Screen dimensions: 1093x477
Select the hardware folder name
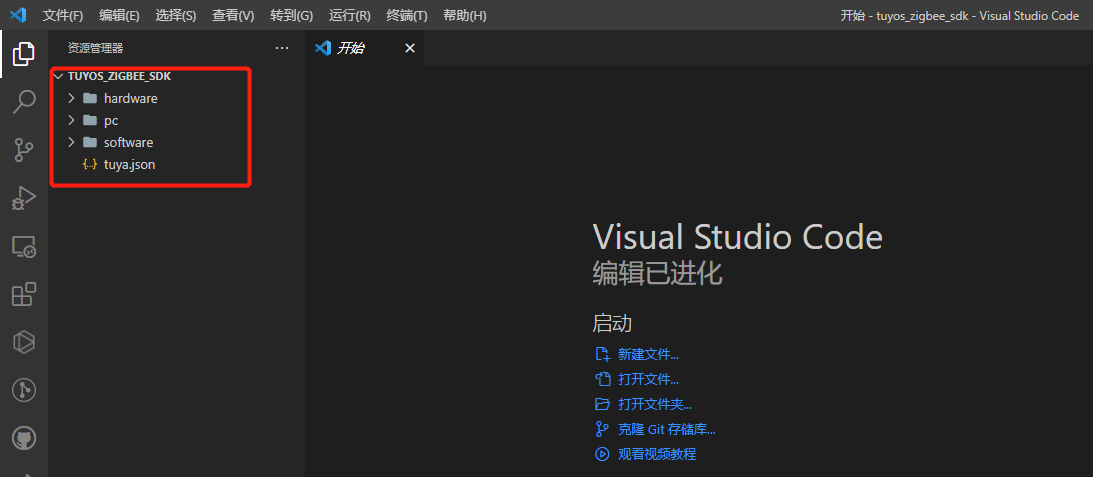coord(131,98)
